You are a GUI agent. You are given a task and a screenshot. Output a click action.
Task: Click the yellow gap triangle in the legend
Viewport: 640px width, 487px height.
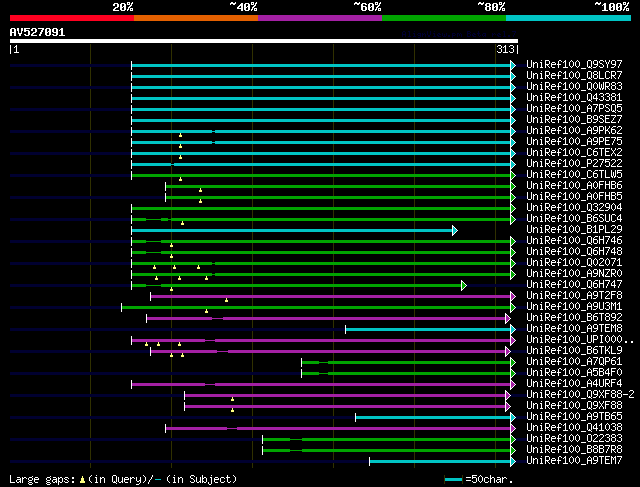click(82, 480)
